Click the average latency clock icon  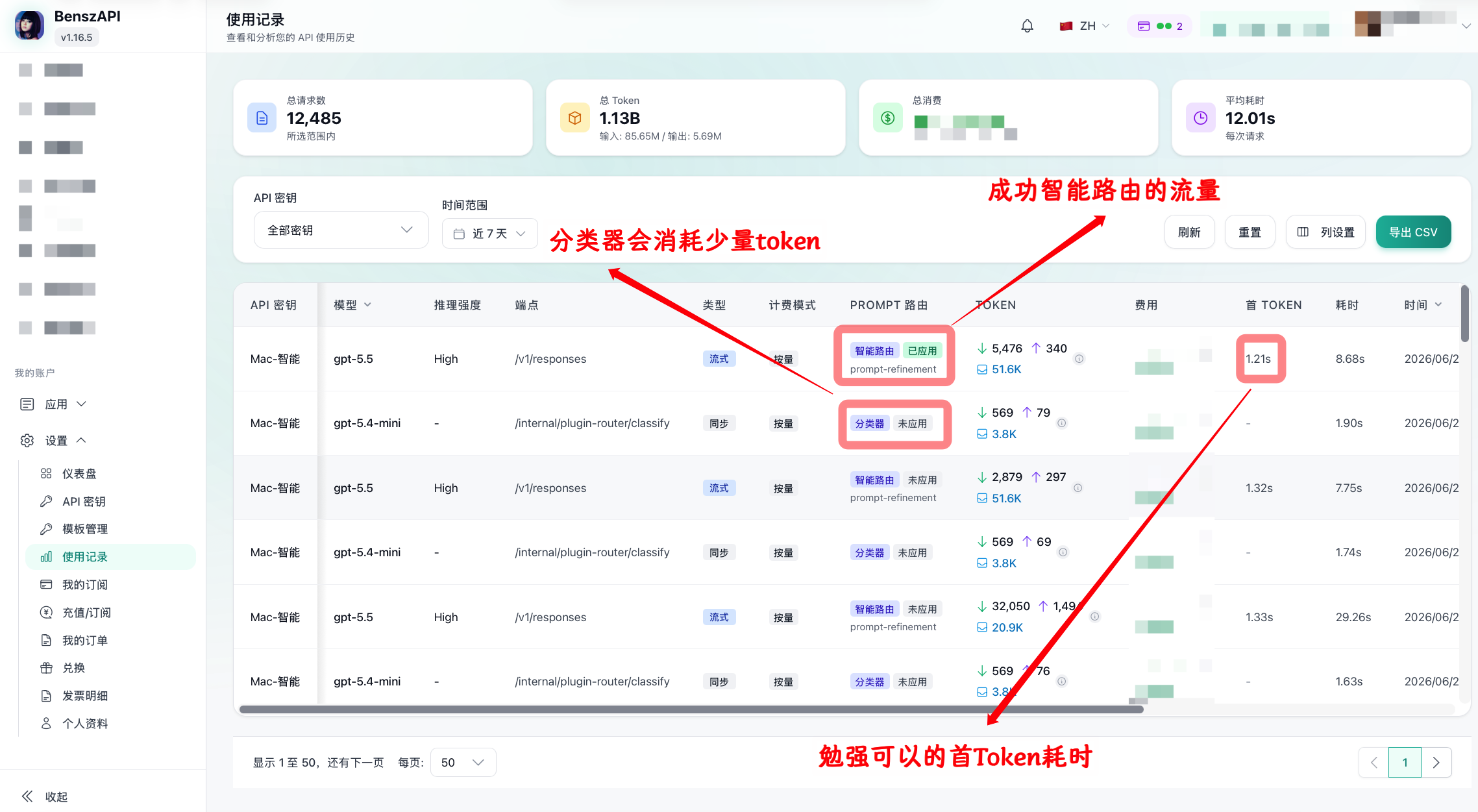1201,117
